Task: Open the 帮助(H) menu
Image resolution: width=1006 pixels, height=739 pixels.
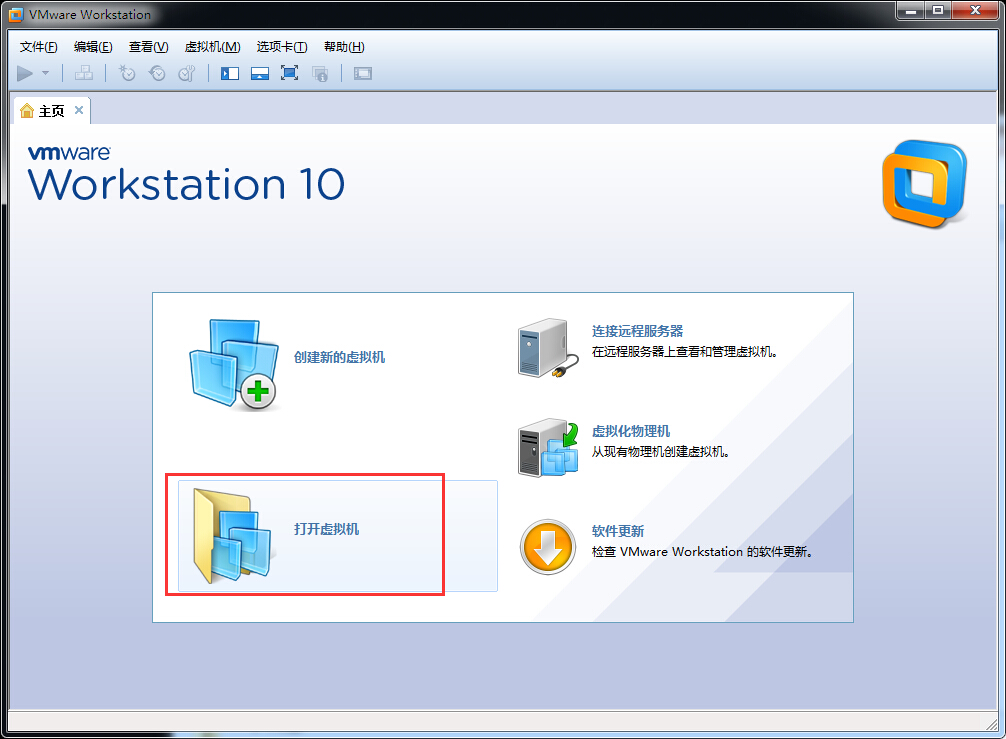Action: pos(344,47)
